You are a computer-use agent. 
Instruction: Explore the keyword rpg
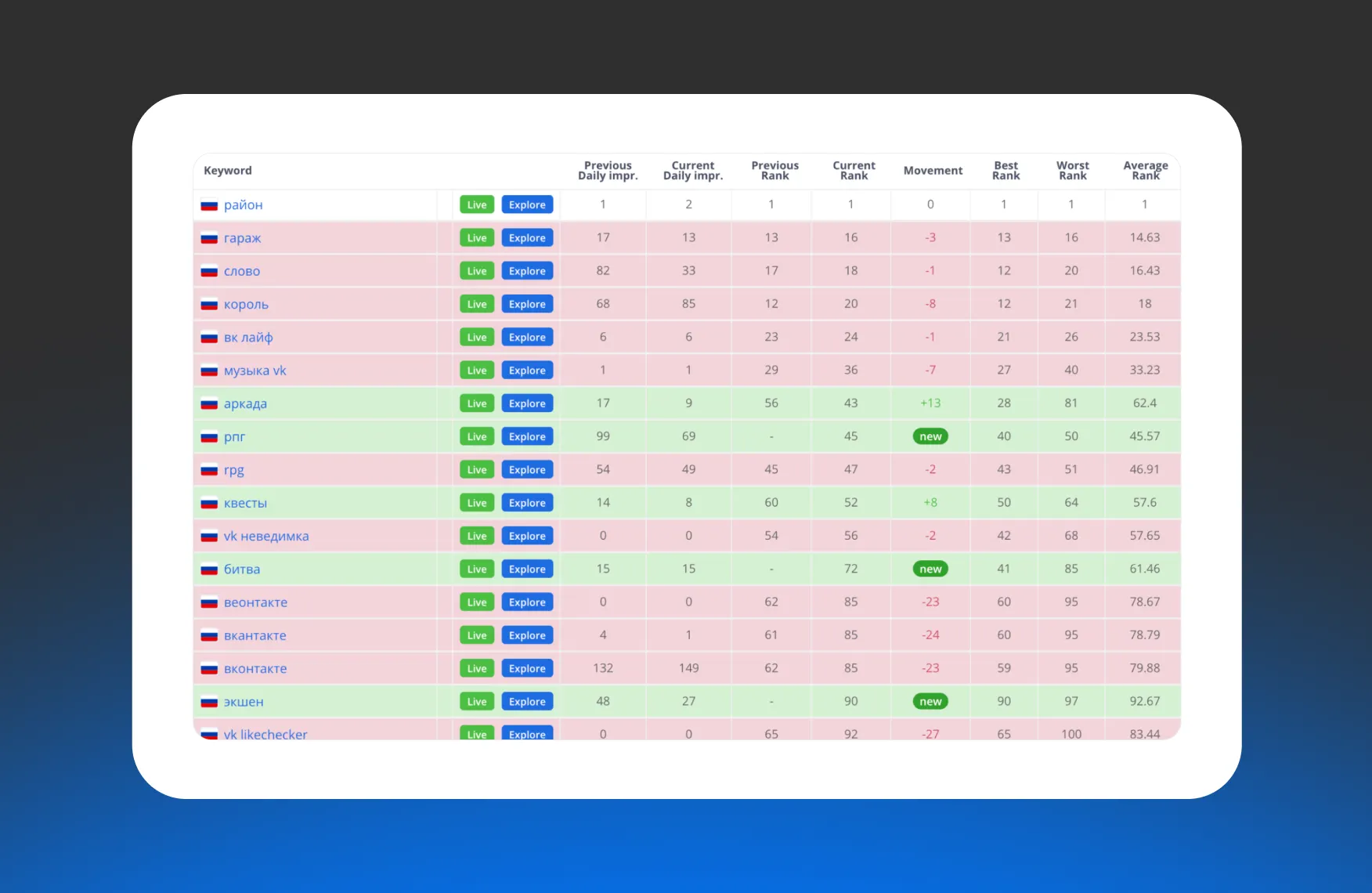click(x=527, y=469)
